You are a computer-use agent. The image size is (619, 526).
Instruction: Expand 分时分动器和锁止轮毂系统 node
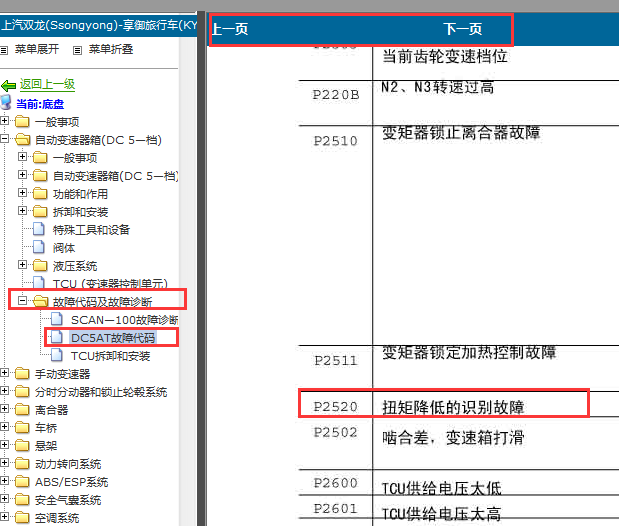pyautogui.click(x=4, y=391)
